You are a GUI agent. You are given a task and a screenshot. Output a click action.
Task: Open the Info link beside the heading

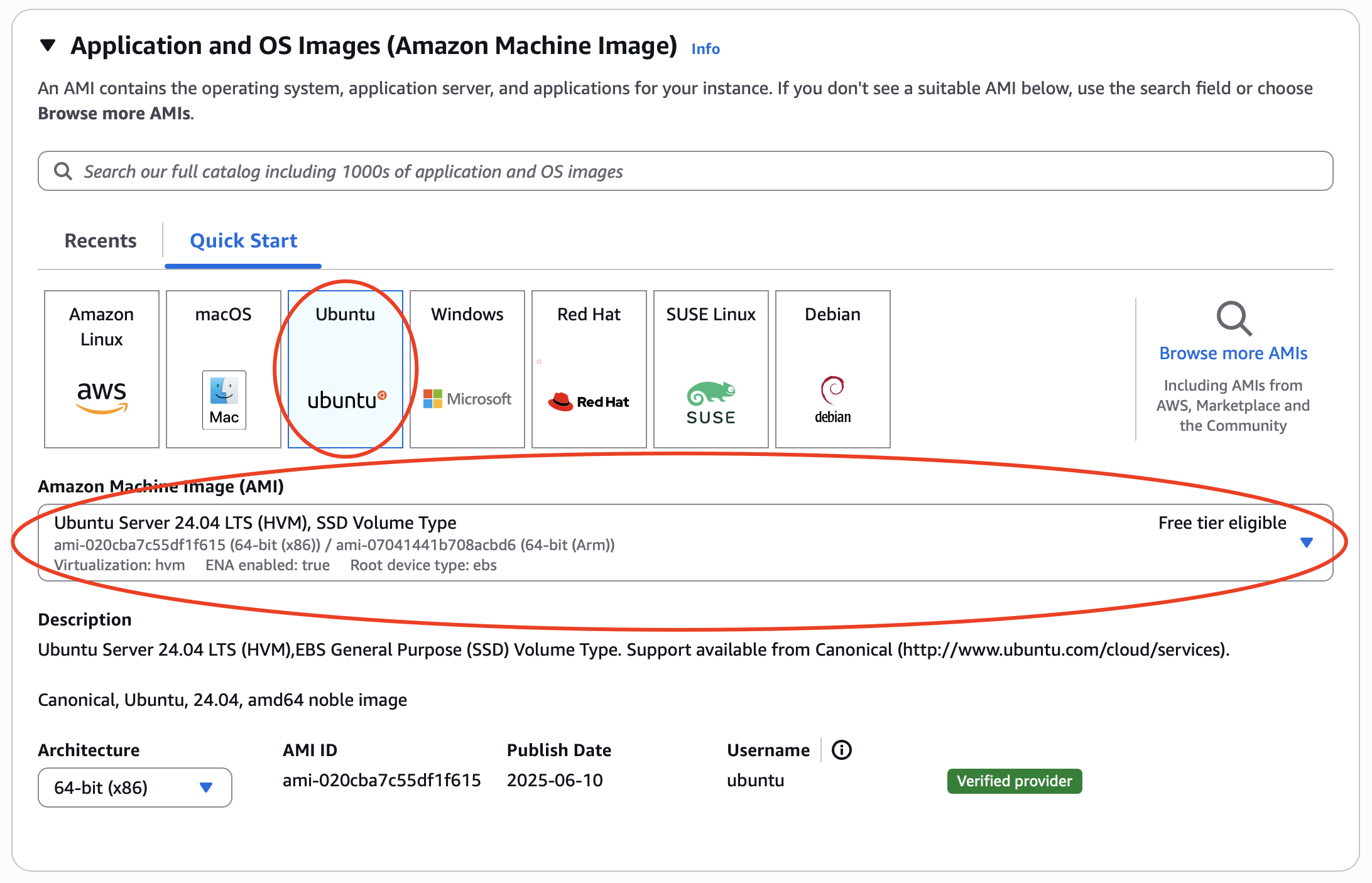705,48
